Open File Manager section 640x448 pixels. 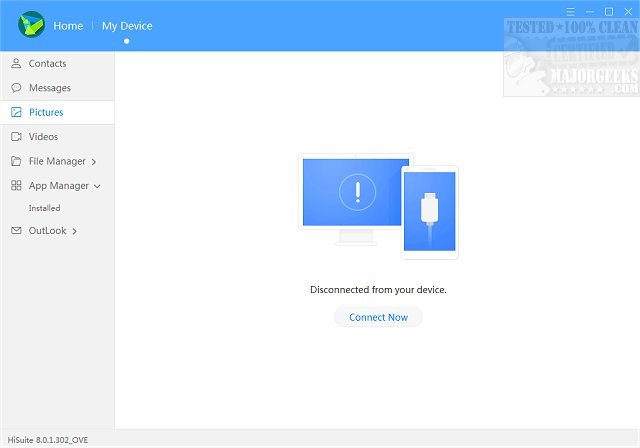pyautogui.click(x=57, y=161)
